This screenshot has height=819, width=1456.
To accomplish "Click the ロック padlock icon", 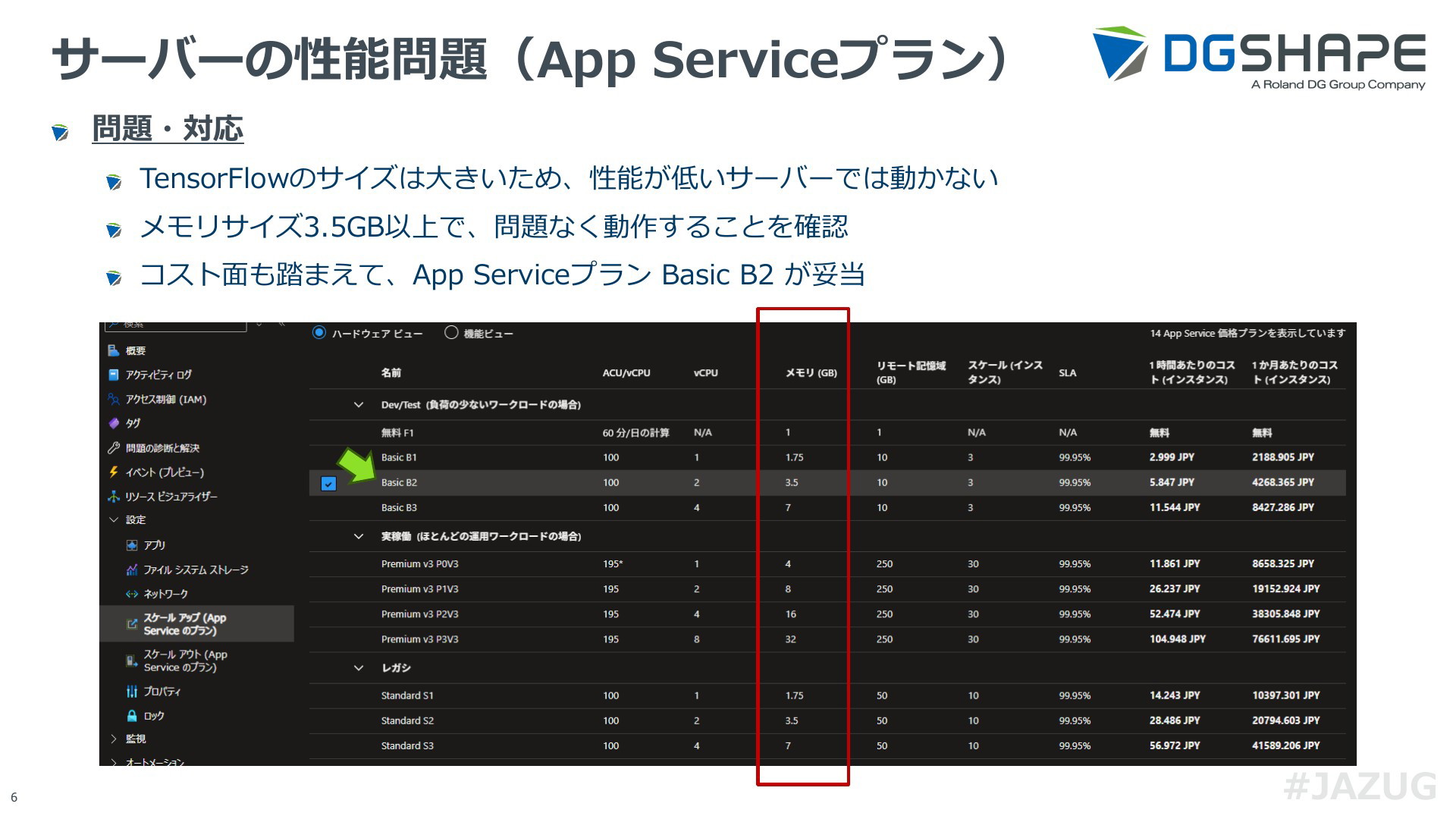I will [132, 715].
